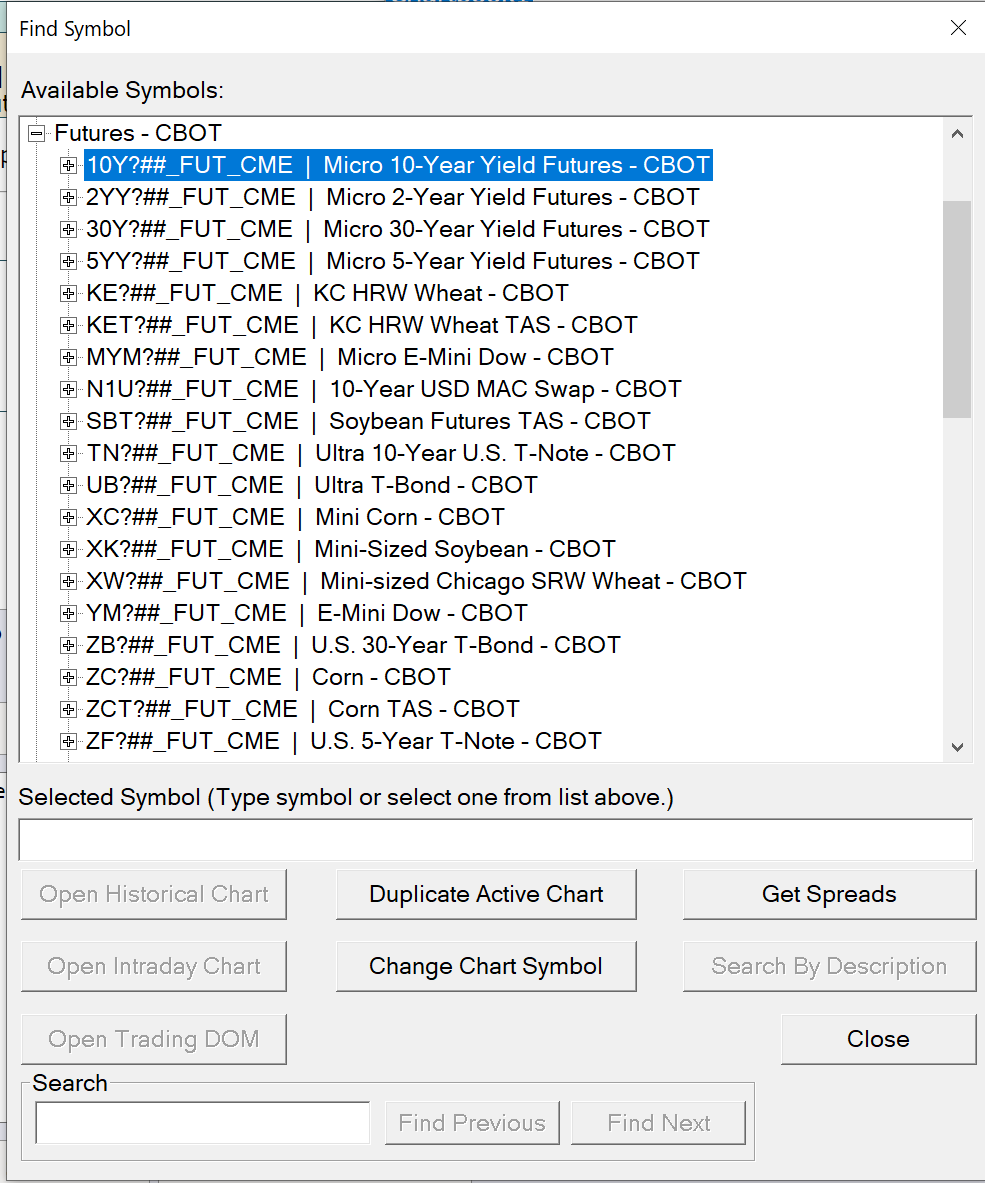
Task: Select KE?##_FUT_CME KC HRW Wheat symbol
Action: click(327, 293)
